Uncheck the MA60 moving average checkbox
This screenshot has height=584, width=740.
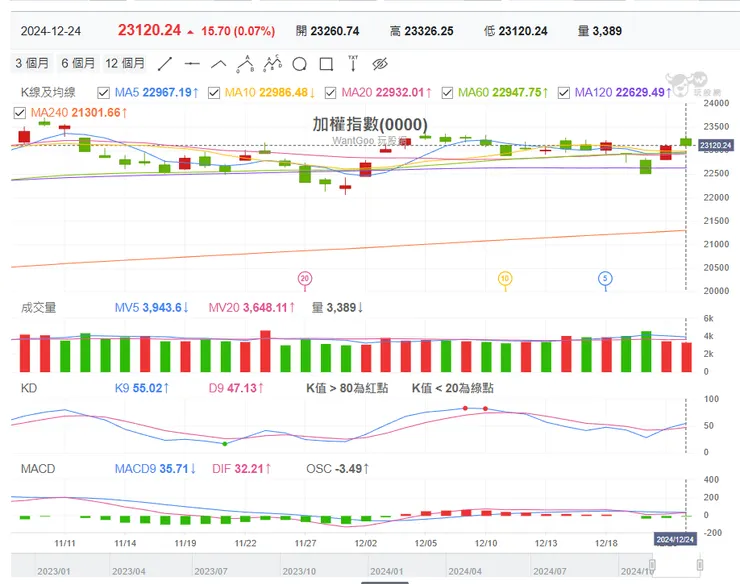tap(447, 93)
